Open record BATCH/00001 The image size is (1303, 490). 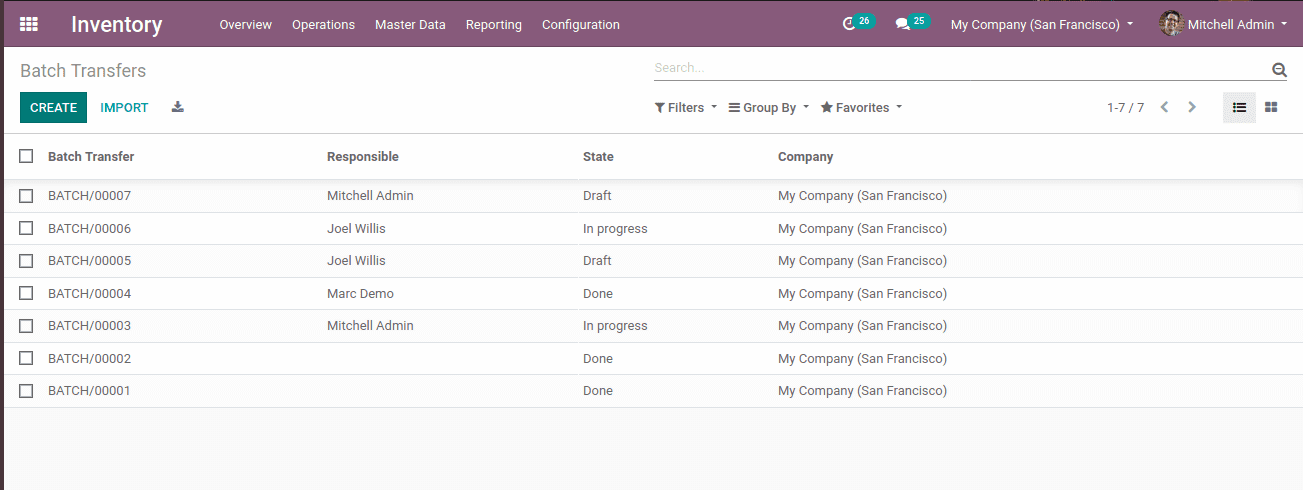pyautogui.click(x=89, y=391)
